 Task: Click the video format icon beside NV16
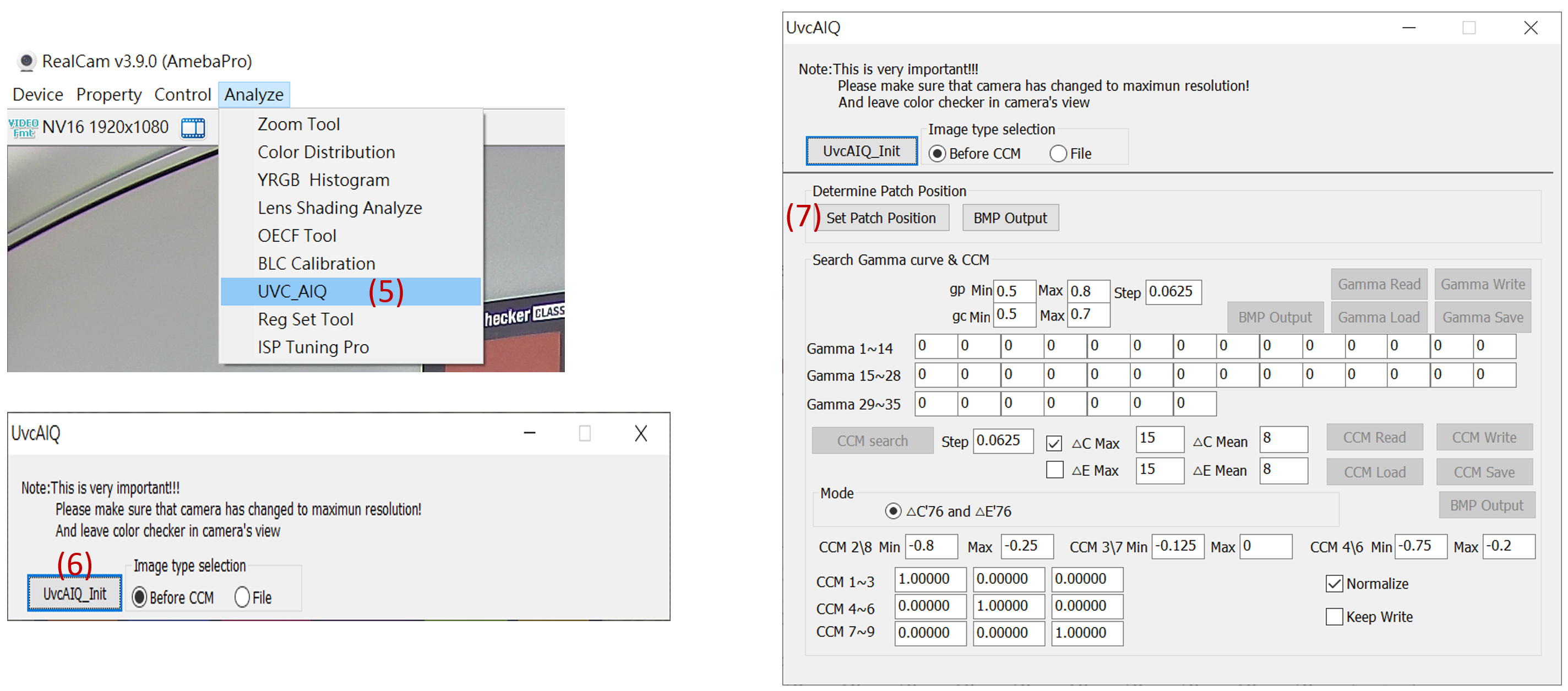pos(23,128)
